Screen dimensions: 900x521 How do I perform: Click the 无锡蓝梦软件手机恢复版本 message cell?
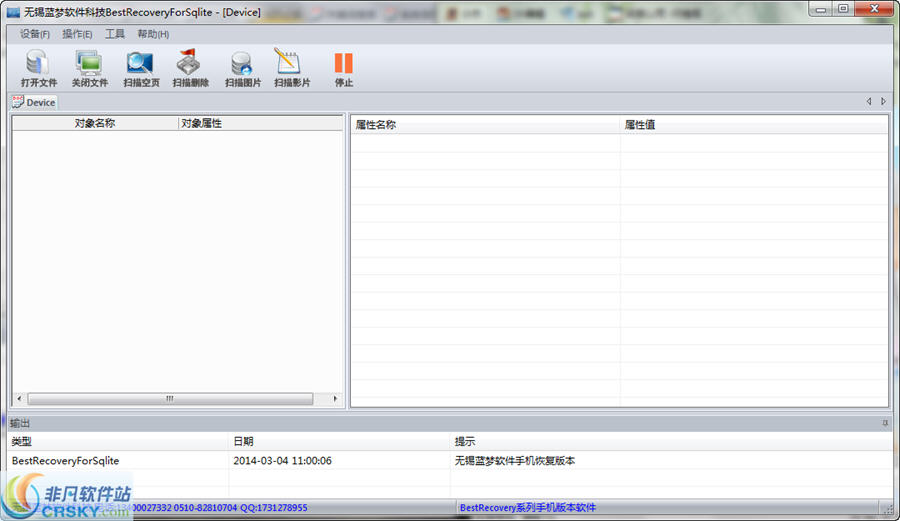pyautogui.click(x=515, y=461)
